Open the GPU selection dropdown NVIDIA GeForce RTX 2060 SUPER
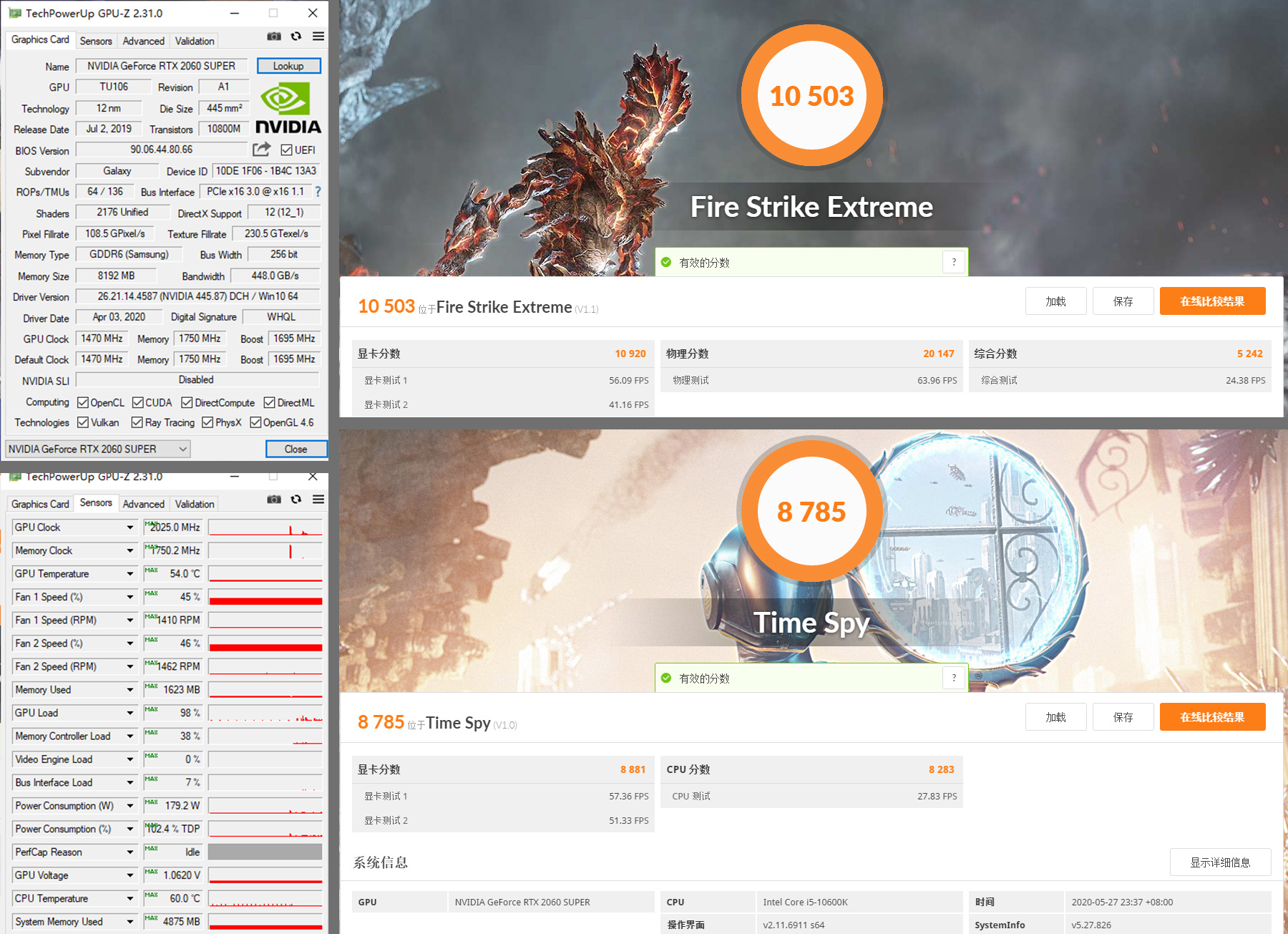The image size is (1288, 934). tap(98, 449)
